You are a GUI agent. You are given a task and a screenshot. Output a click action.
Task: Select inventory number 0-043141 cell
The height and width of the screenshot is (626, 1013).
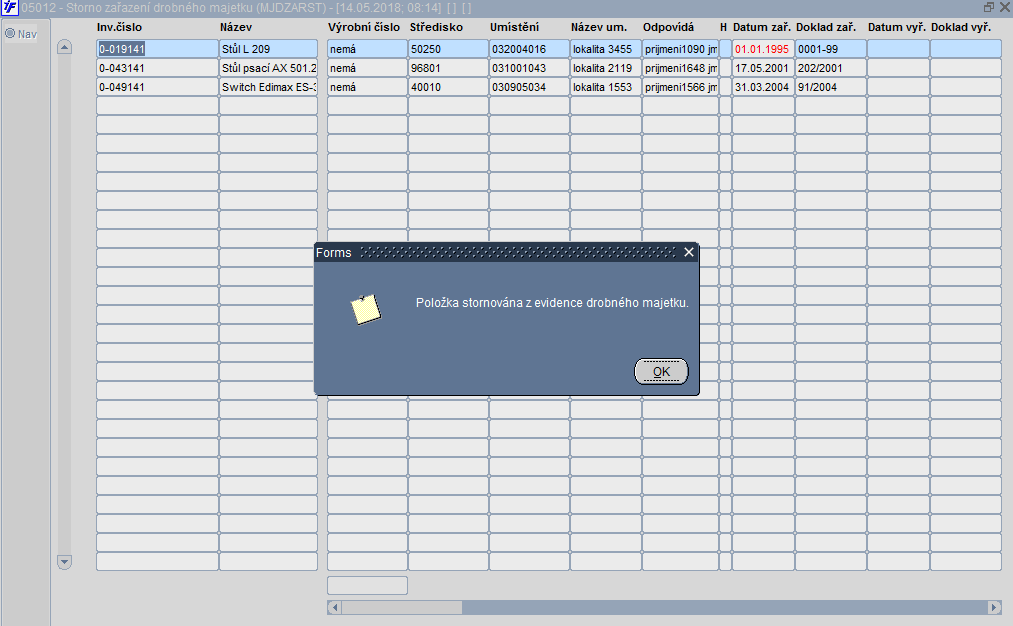coord(158,68)
